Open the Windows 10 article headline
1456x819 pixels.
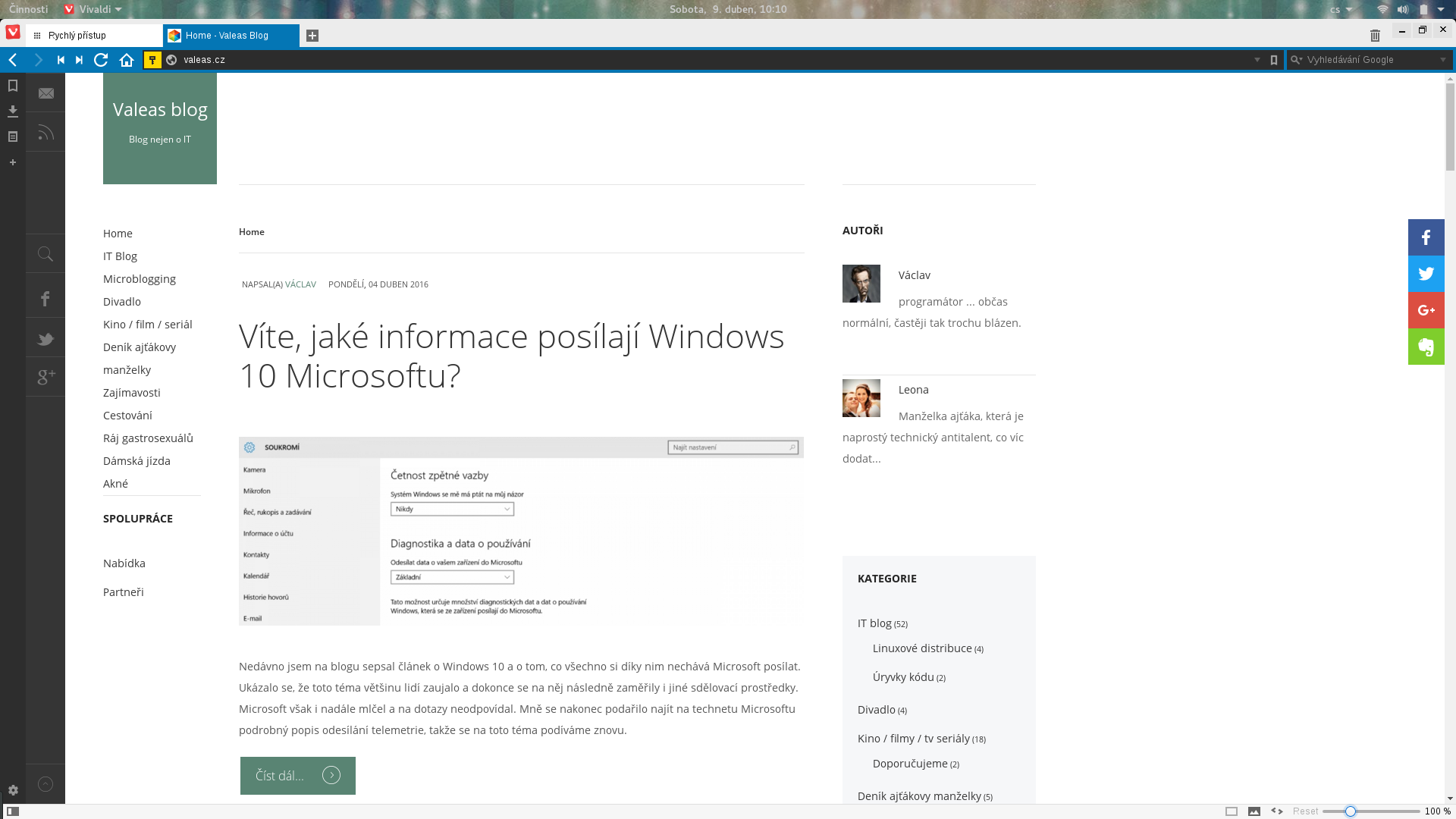click(512, 356)
